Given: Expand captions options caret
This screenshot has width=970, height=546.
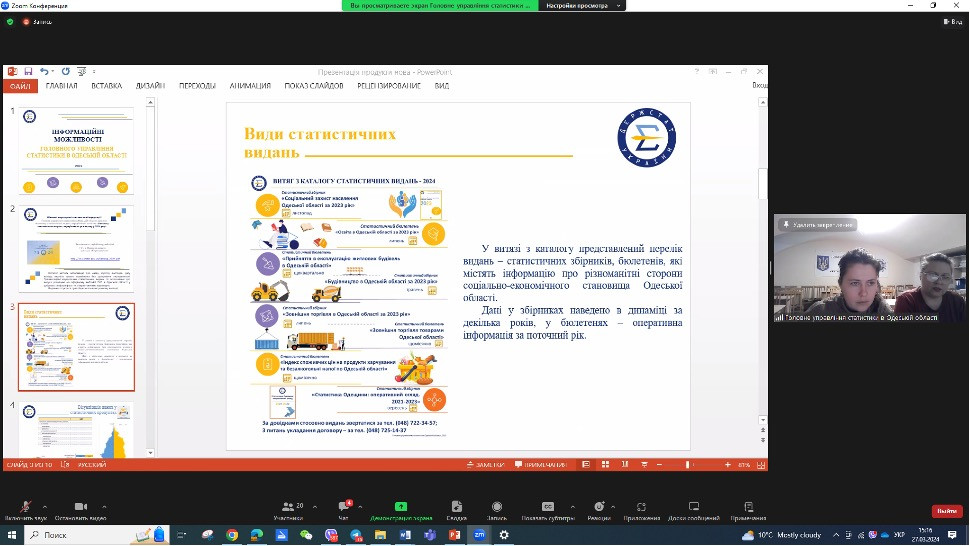Looking at the screenshot, I should pos(572,506).
